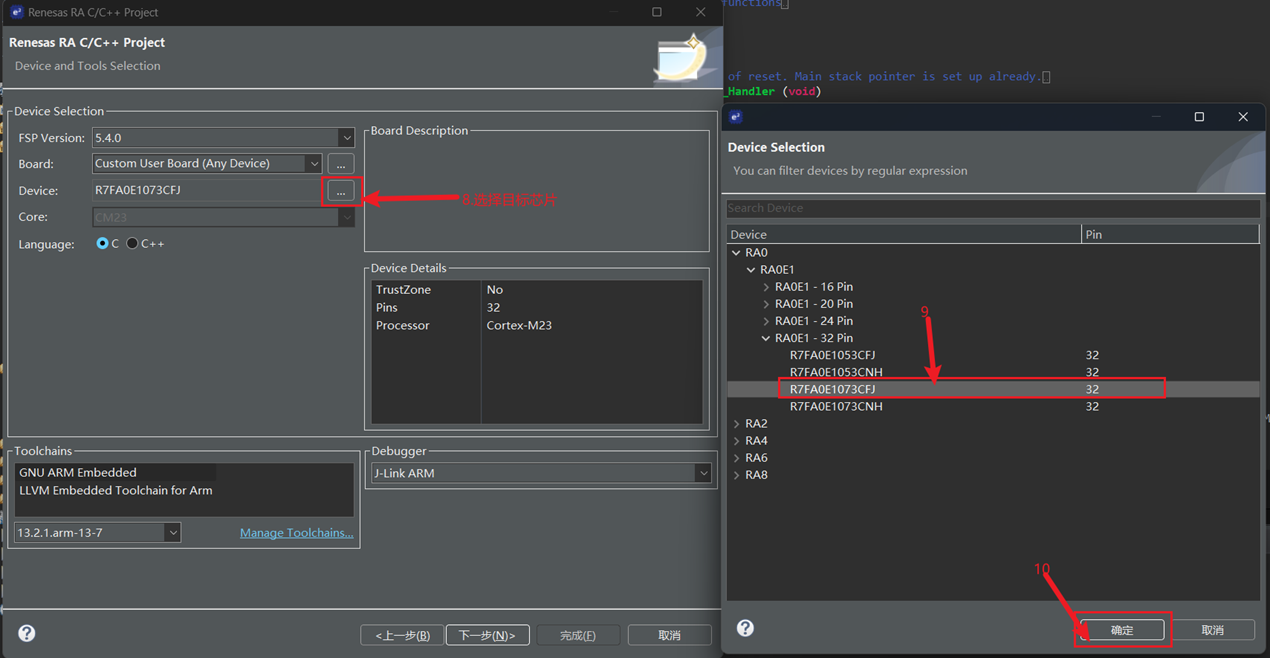Open the toolchain version 13.2.1 dropdown
The height and width of the screenshot is (658, 1270).
click(x=172, y=533)
